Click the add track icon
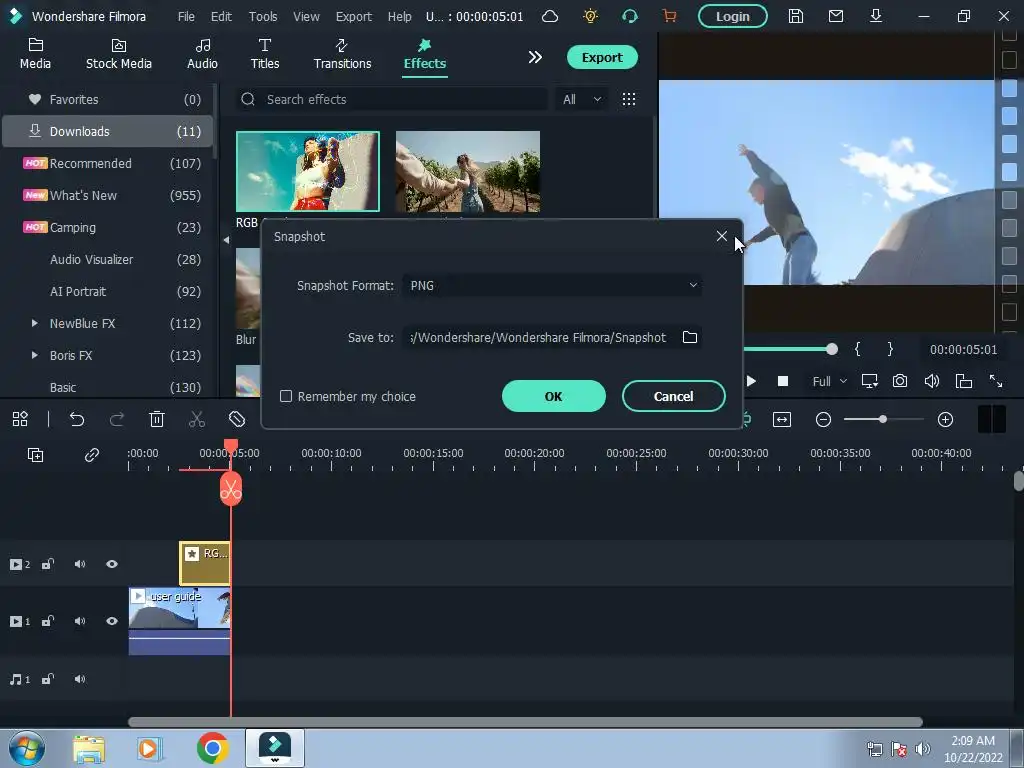This screenshot has width=1024, height=768. [35, 455]
